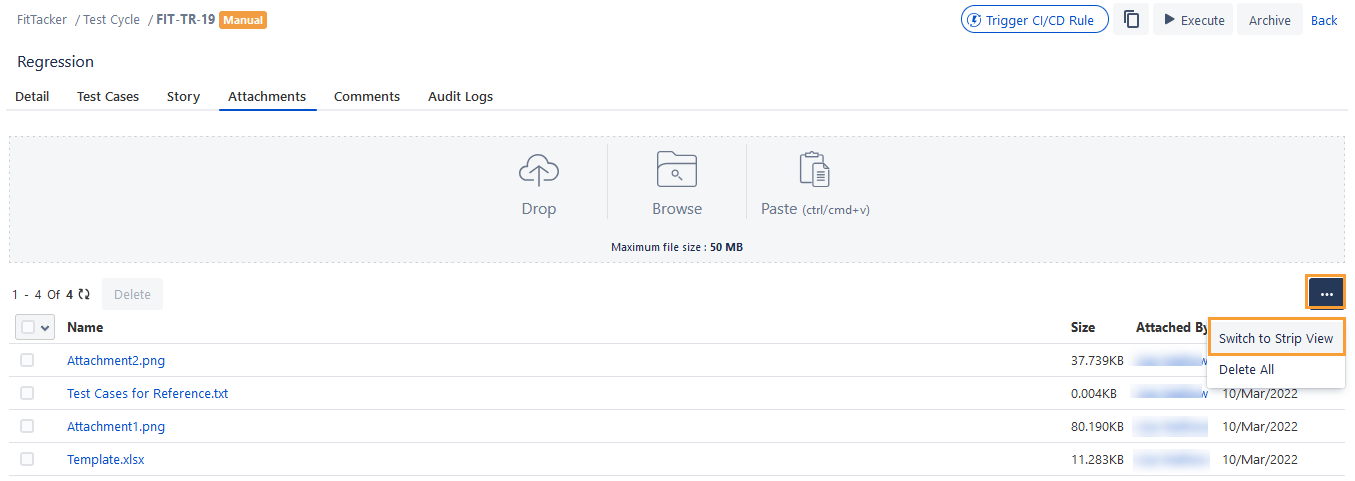This screenshot has width=1355, height=481.
Task: Click the disabled Delete button
Action: click(x=132, y=294)
